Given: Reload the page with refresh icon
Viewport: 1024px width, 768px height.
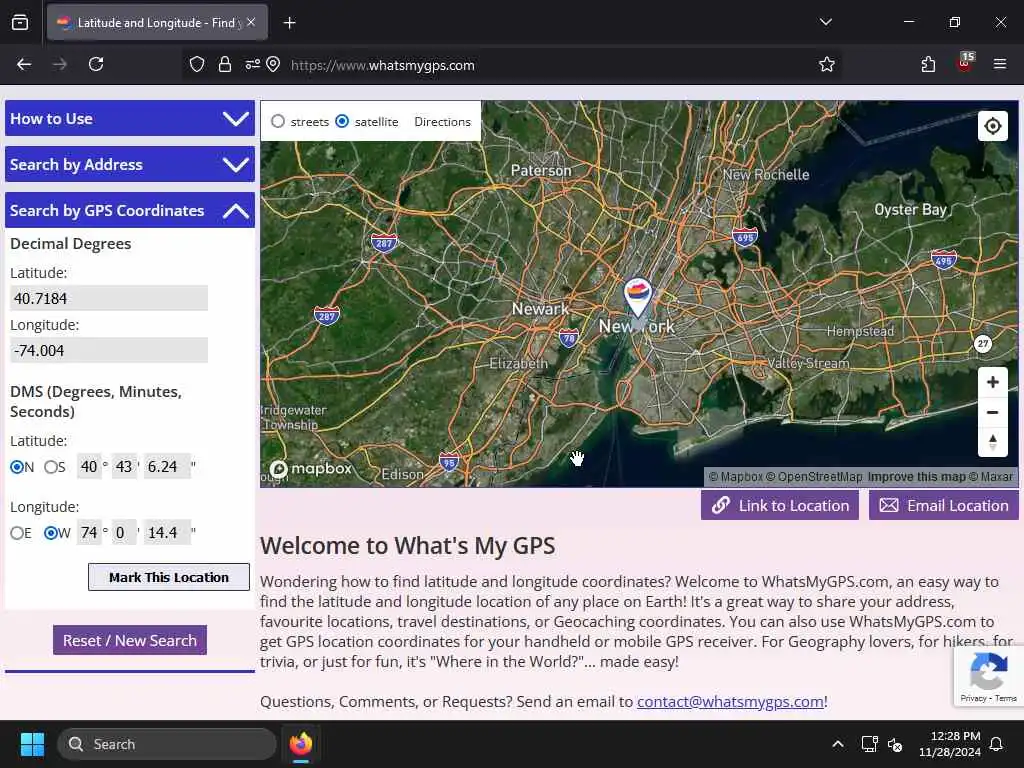Looking at the screenshot, I should (x=96, y=64).
